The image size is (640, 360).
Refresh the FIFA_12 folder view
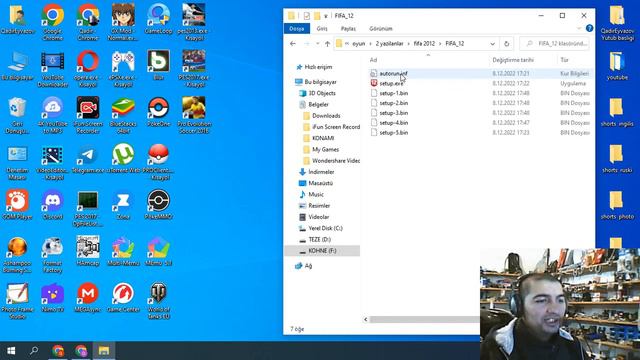pos(507,44)
